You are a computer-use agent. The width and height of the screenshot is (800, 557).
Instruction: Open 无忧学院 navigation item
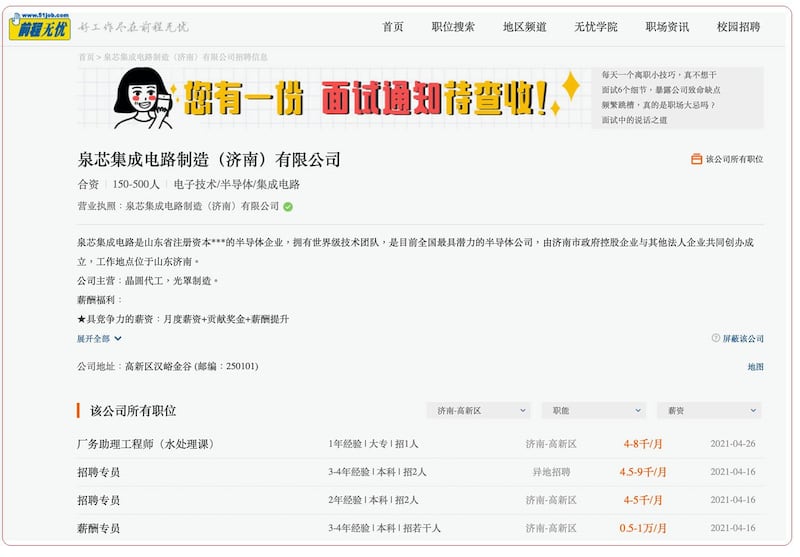click(595, 27)
